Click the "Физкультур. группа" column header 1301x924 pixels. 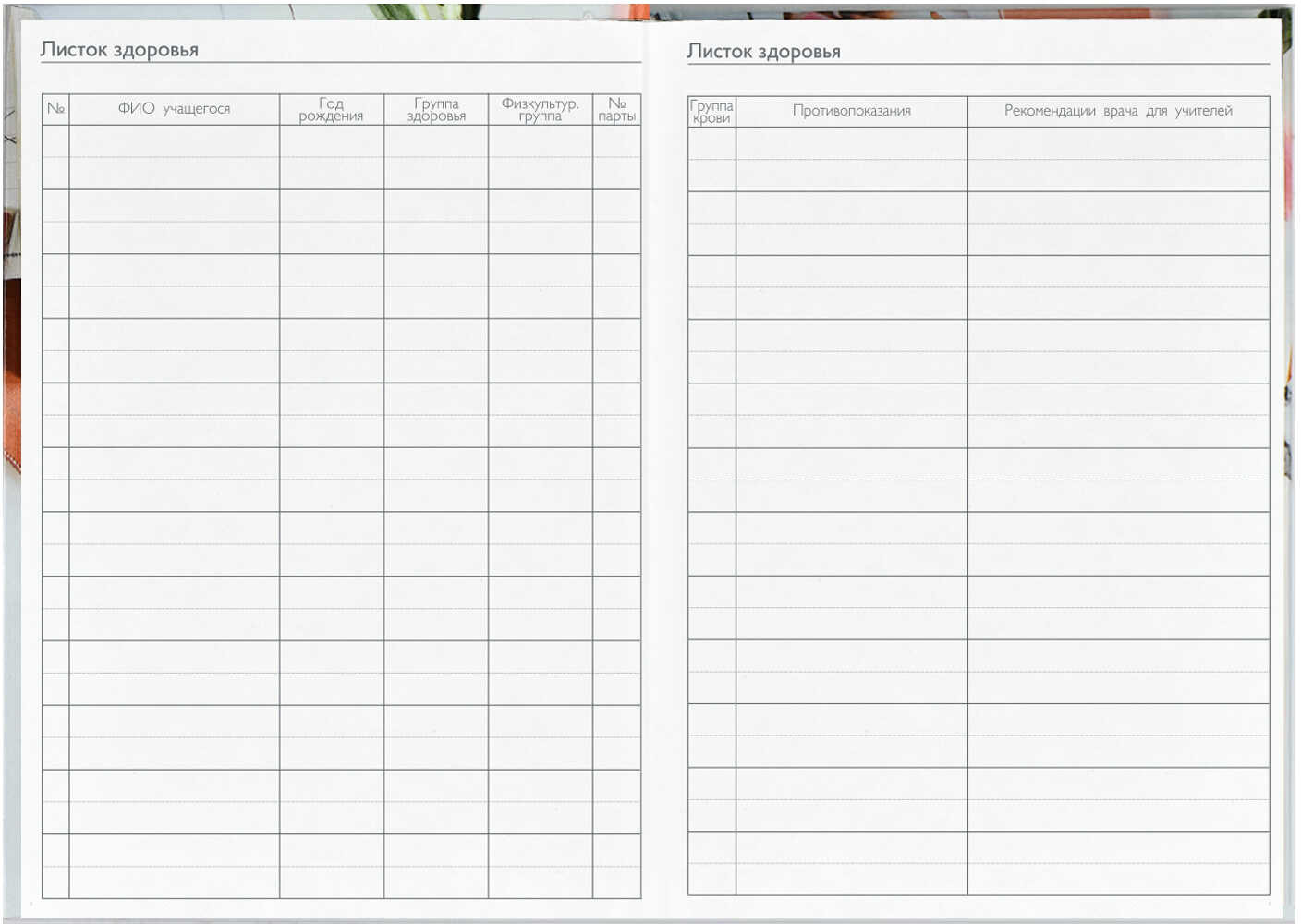point(540,110)
